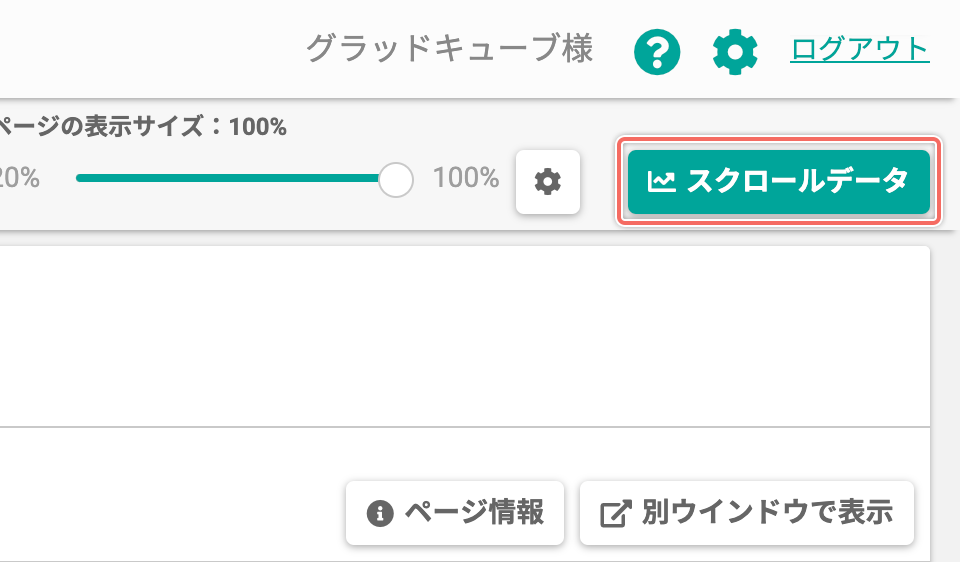Click the グラッドキューブ様 account name

click(x=449, y=50)
